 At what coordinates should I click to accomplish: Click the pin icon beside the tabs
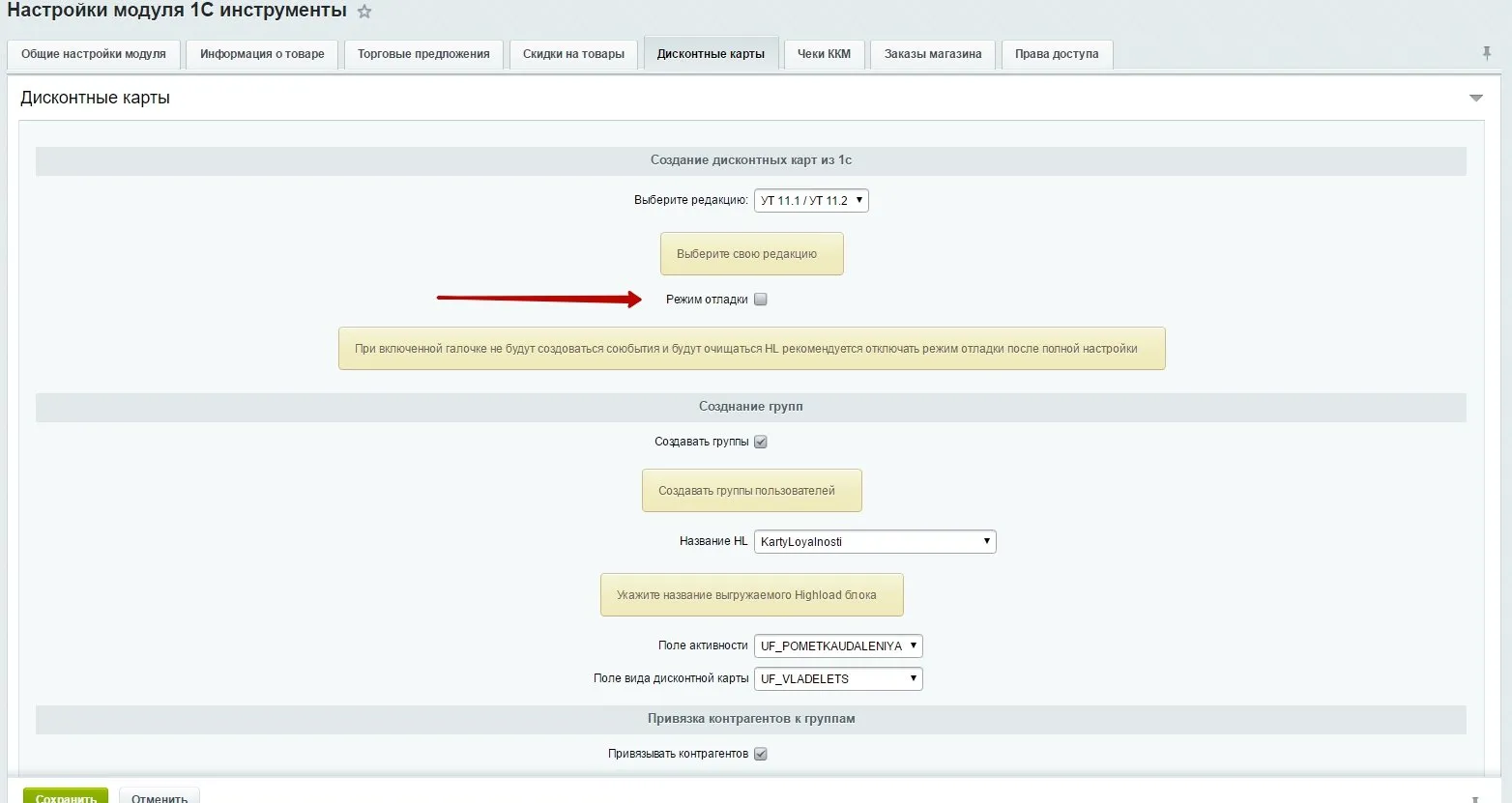(1487, 53)
